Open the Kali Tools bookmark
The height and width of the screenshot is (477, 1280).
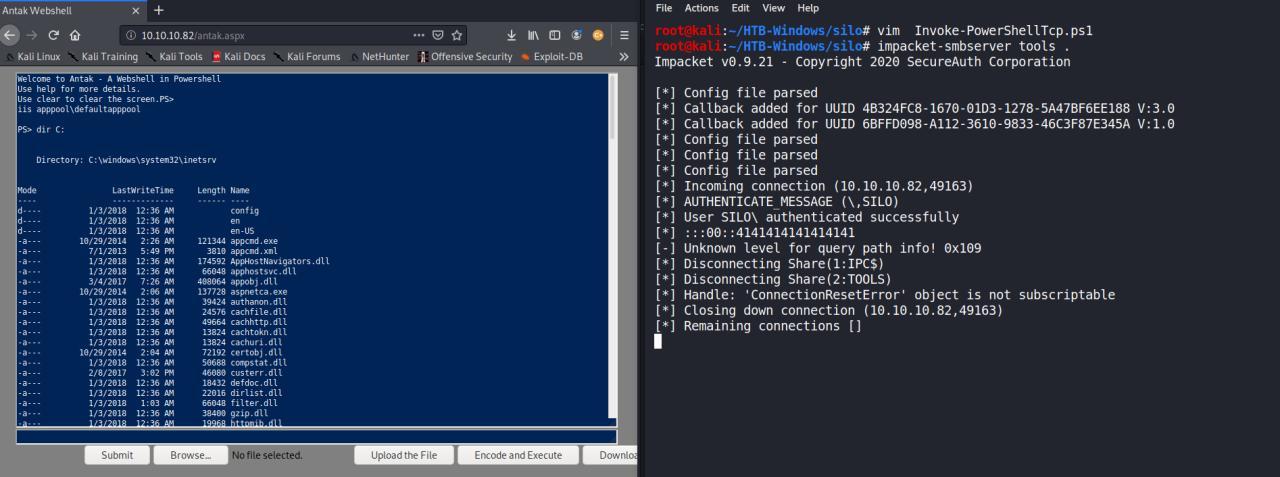coord(175,57)
